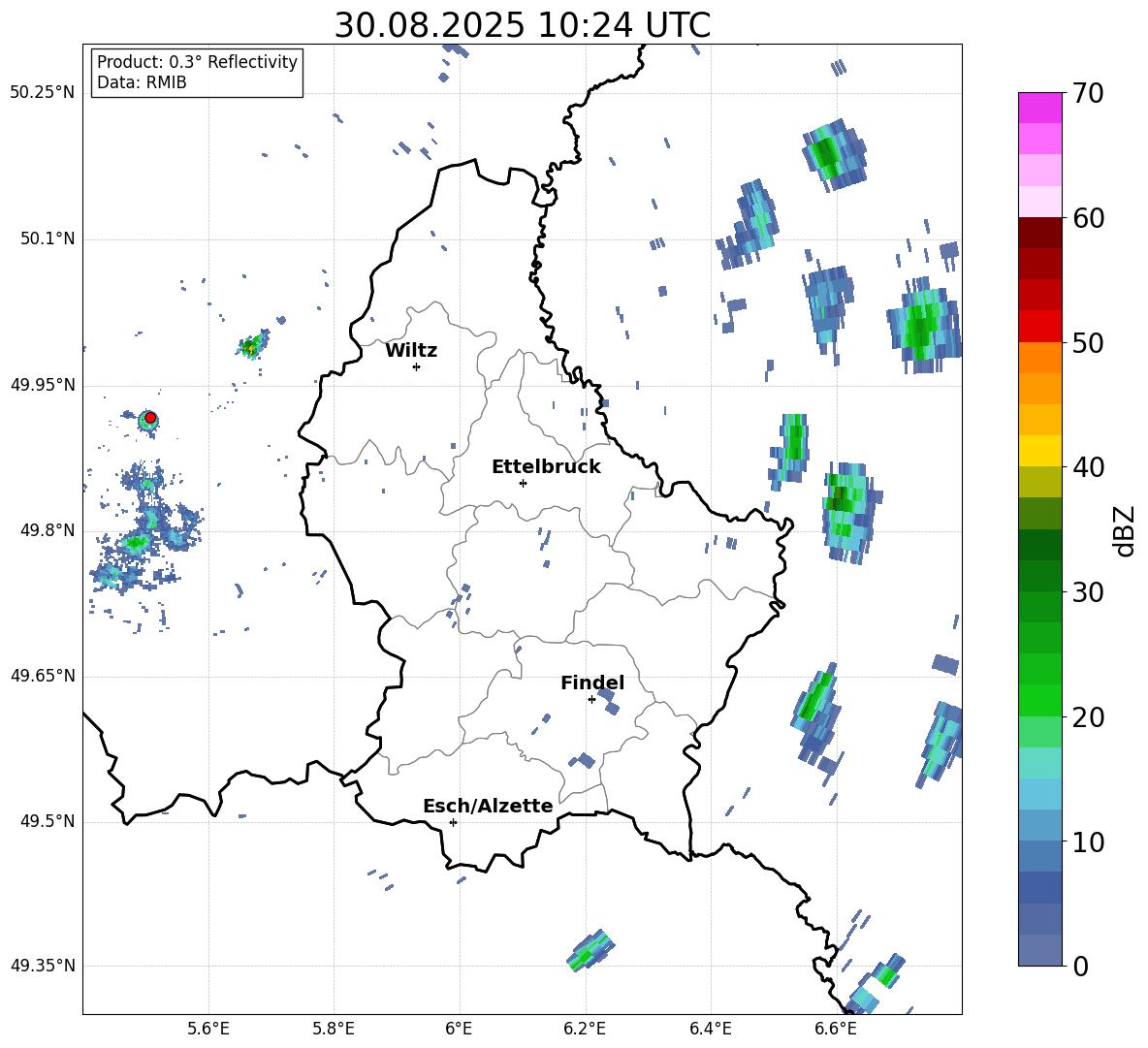
Task: Click the 20 tick on the colorbar
Action: click(1088, 717)
